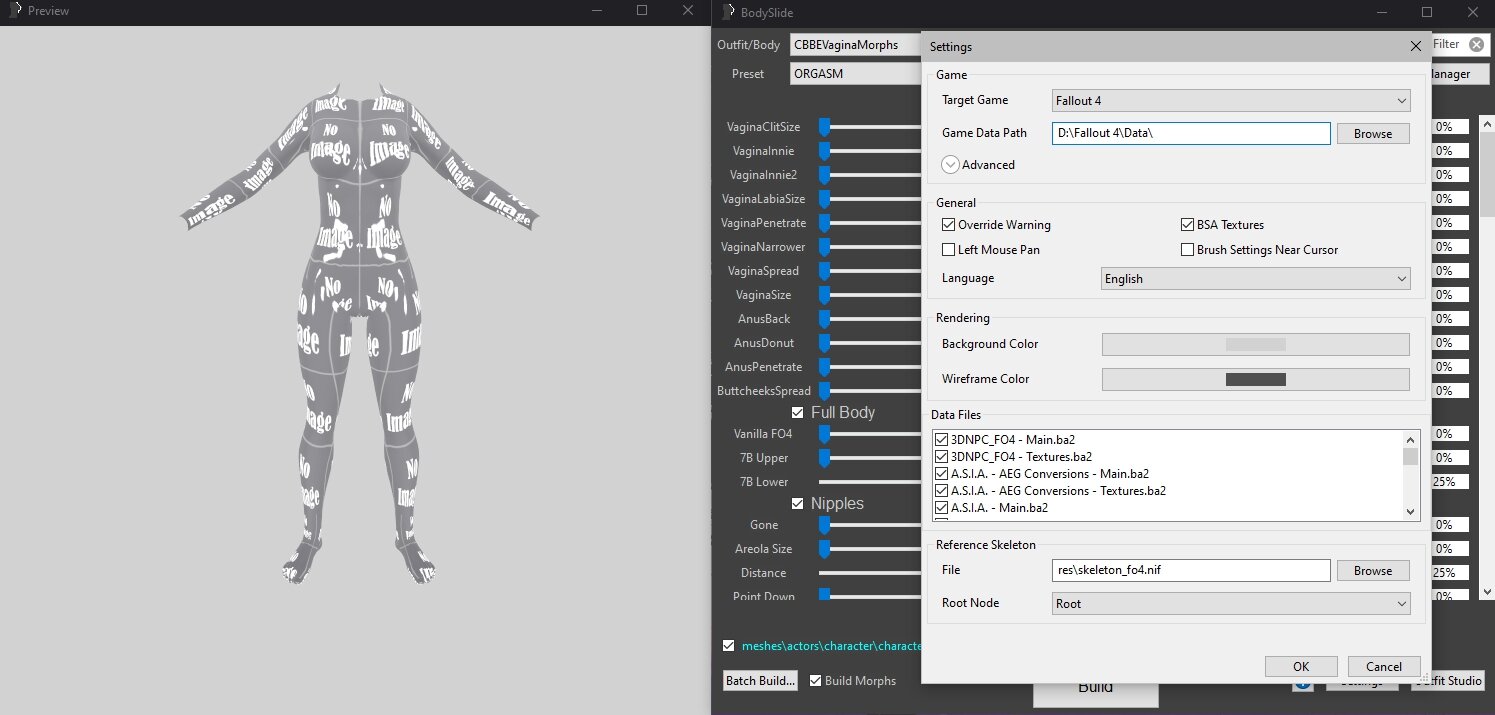This screenshot has width=1495, height=715.
Task: Pick the Background Color swatch
Action: click(1255, 344)
